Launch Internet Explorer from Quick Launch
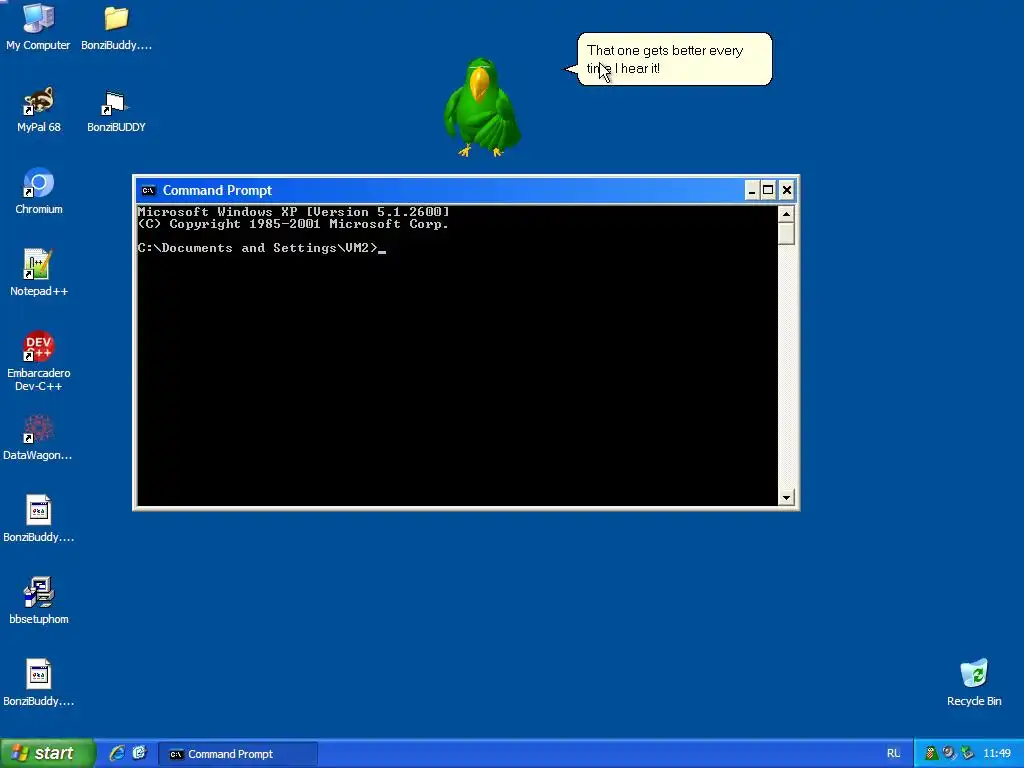This screenshot has height=768, width=1024. pos(117,753)
